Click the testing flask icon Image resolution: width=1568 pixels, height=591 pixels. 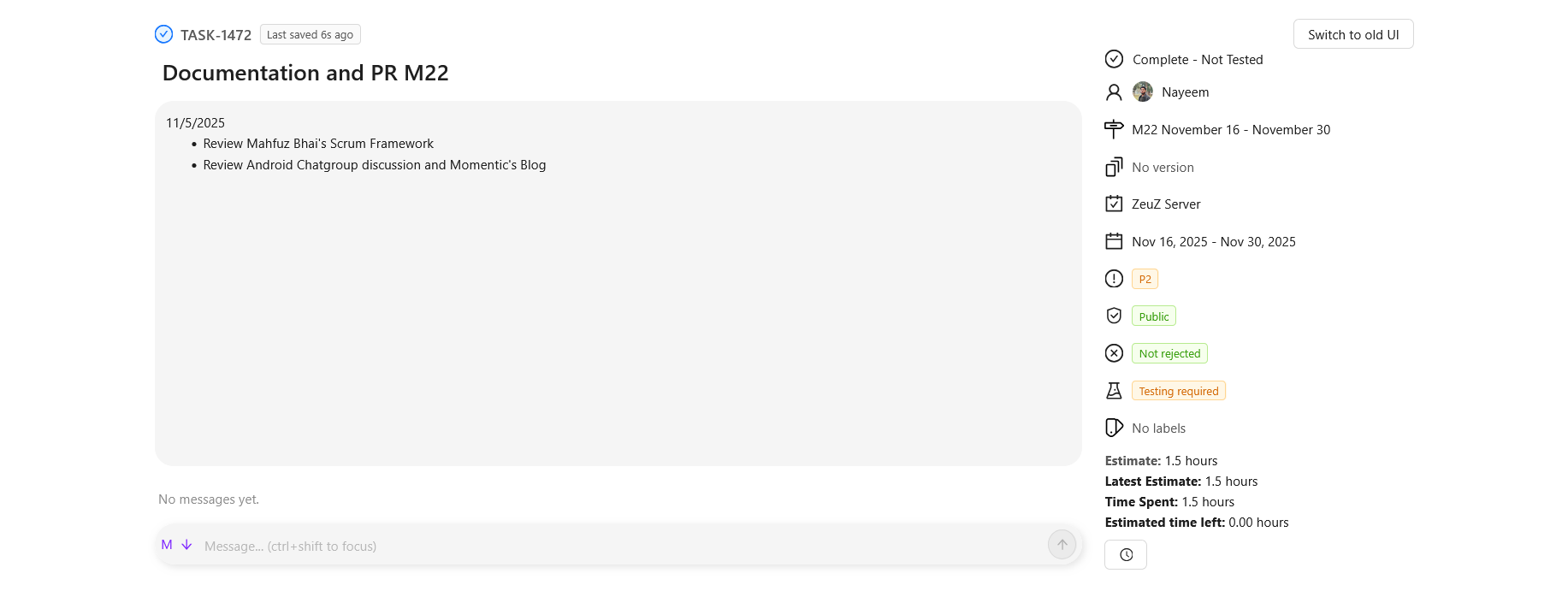click(1114, 391)
